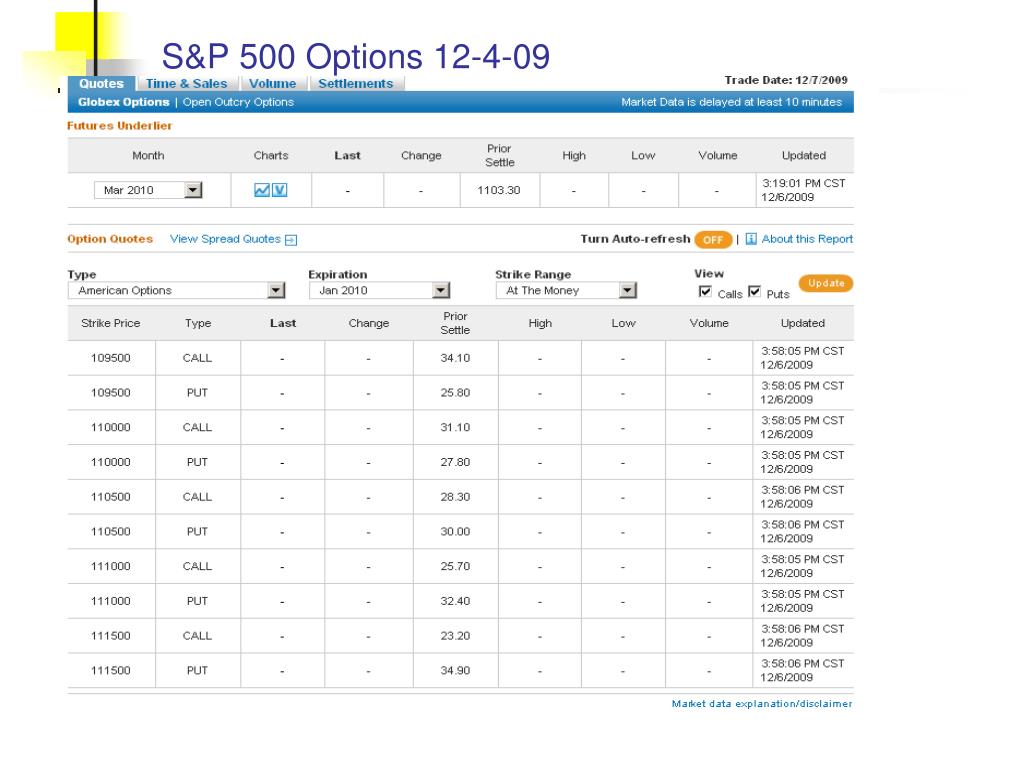Screen dimensions: 1024x768
Task: Click the futures table Month header
Action: point(148,155)
